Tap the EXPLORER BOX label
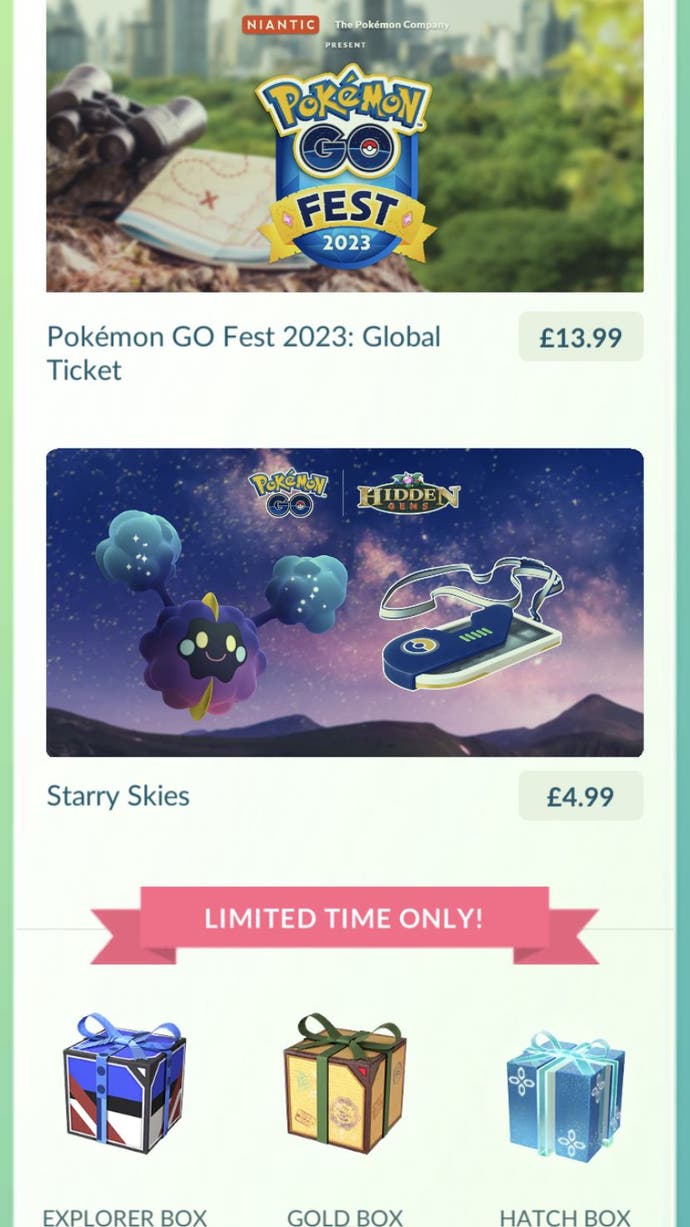 click(125, 1217)
